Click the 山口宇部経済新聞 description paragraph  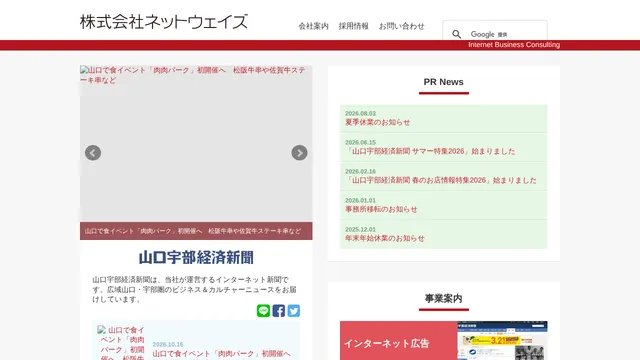pos(194,289)
